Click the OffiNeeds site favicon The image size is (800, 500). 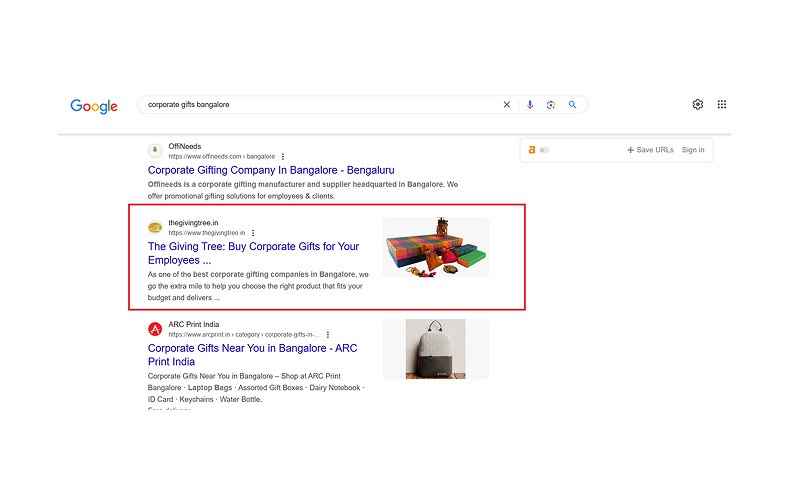pos(155,151)
